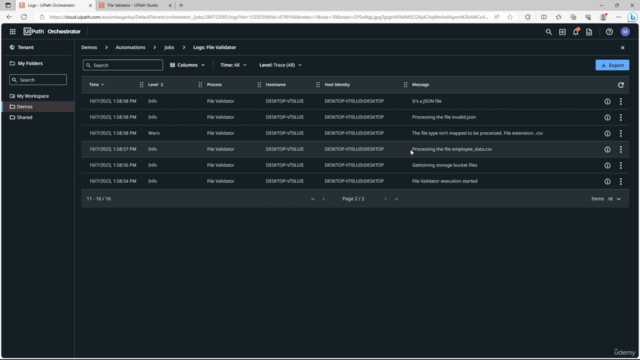
Task: Sort logs by the Level column
Action: (x=156, y=84)
